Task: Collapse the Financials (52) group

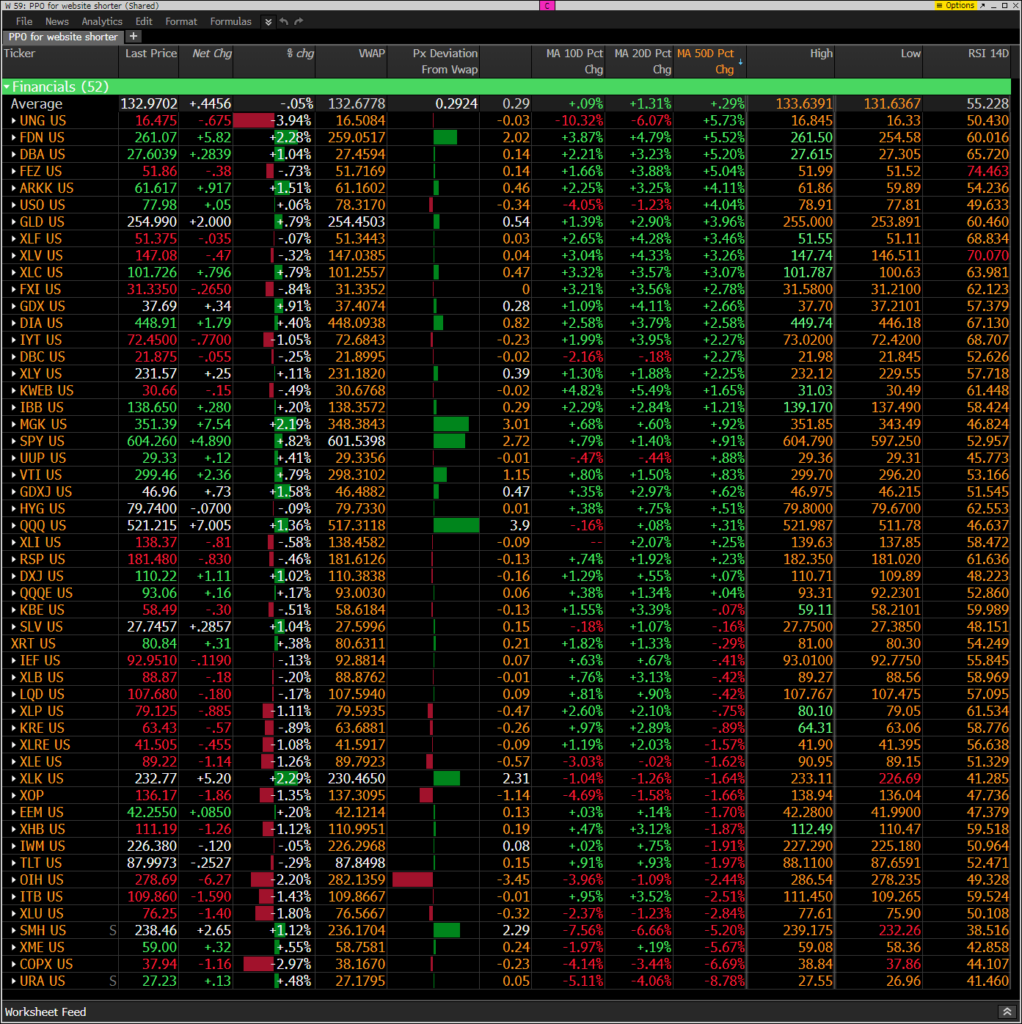Action: (7, 87)
